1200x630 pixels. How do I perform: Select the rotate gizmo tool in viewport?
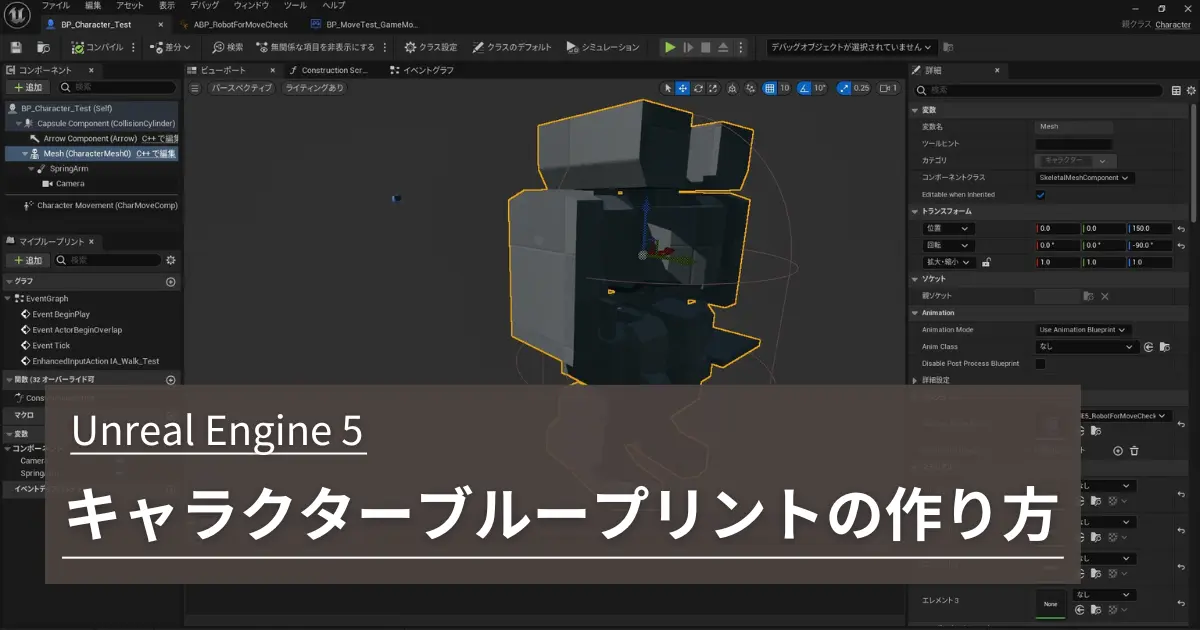(x=698, y=88)
